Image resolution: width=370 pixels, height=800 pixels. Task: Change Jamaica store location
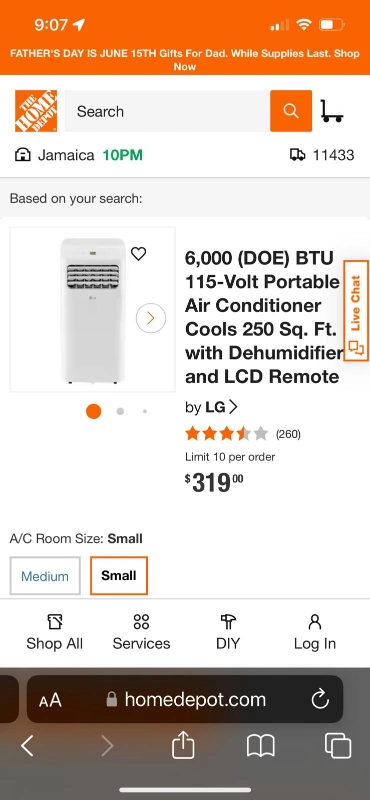tap(79, 155)
